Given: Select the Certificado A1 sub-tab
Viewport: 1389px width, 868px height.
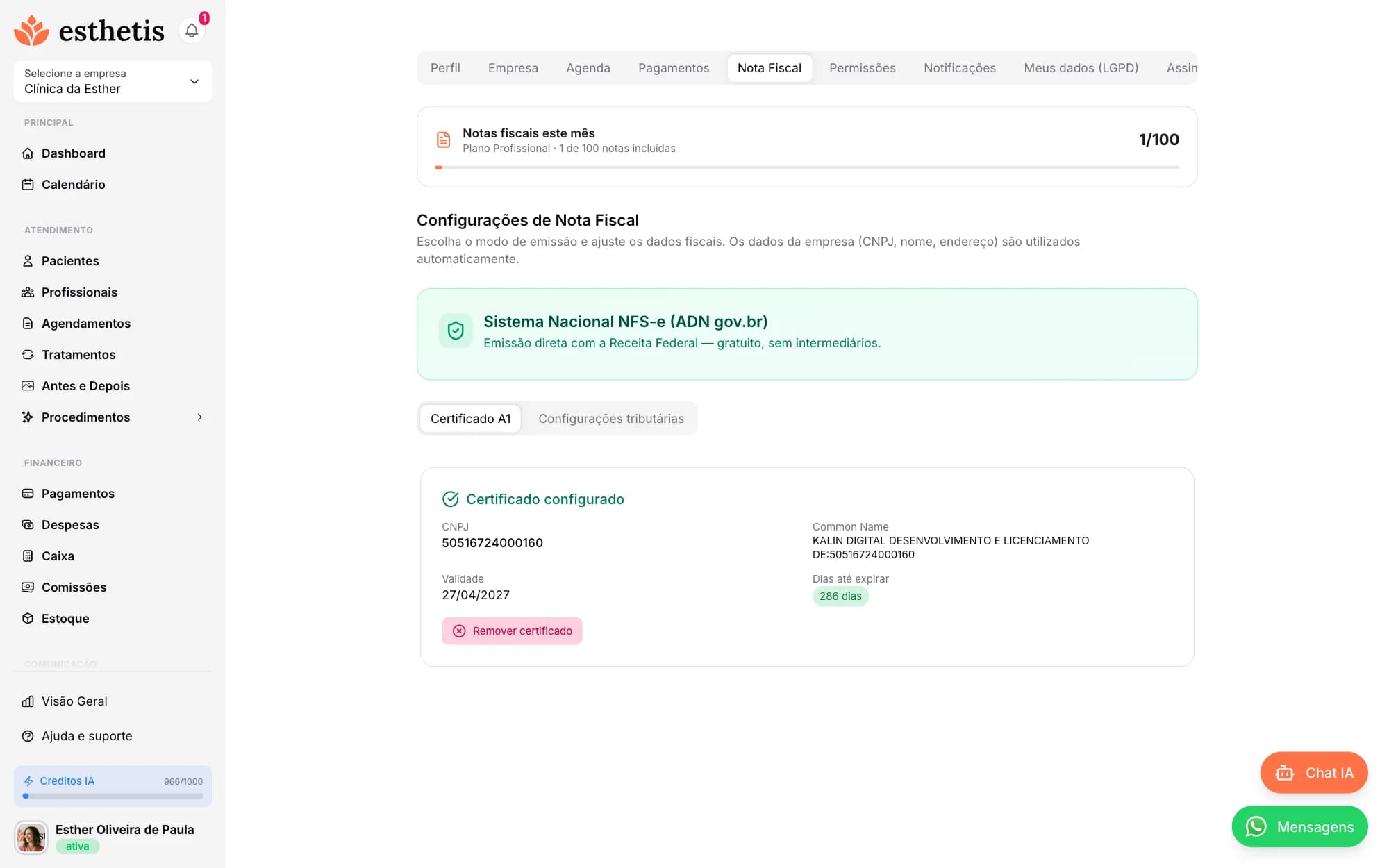Looking at the screenshot, I should (471, 419).
